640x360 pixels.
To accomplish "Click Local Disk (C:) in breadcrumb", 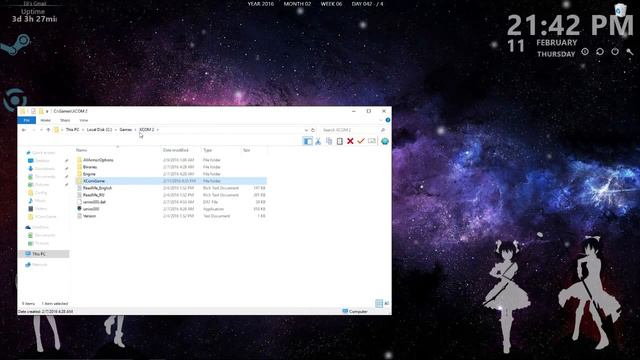I will point(99,130).
